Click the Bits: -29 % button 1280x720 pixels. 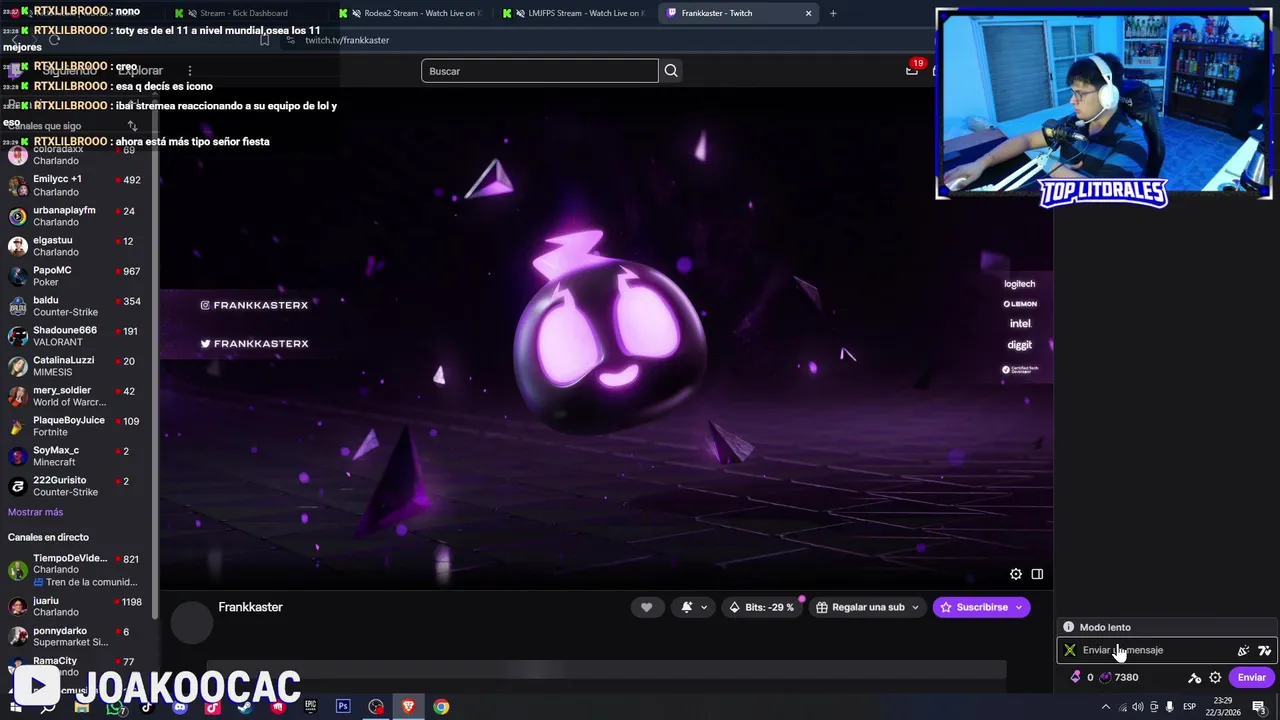pyautogui.click(x=762, y=607)
